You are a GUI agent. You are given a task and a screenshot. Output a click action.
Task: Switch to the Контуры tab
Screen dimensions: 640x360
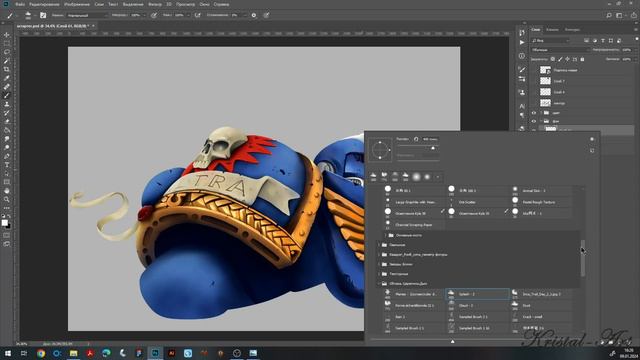(x=572, y=29)
